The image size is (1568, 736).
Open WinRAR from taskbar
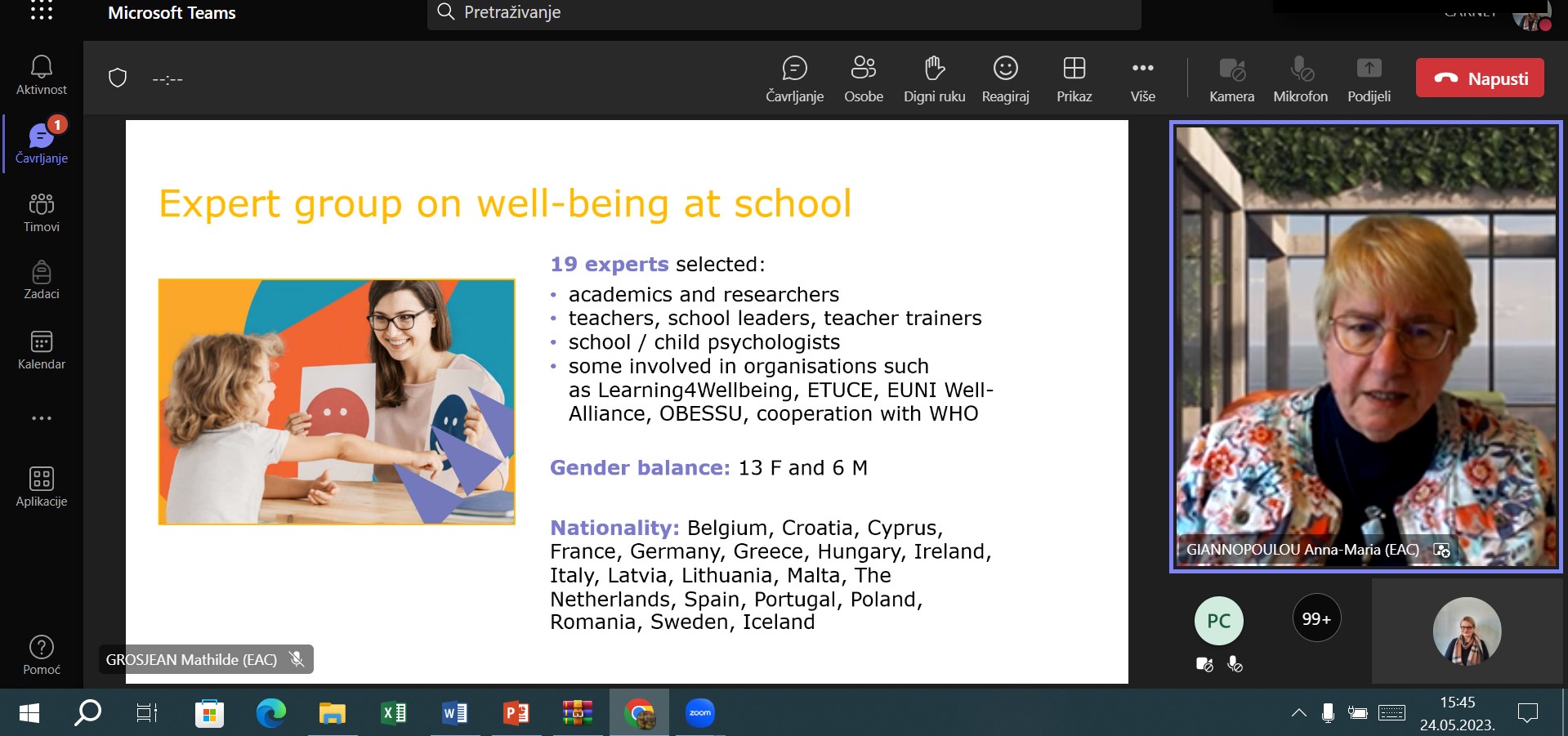(577, 713)
